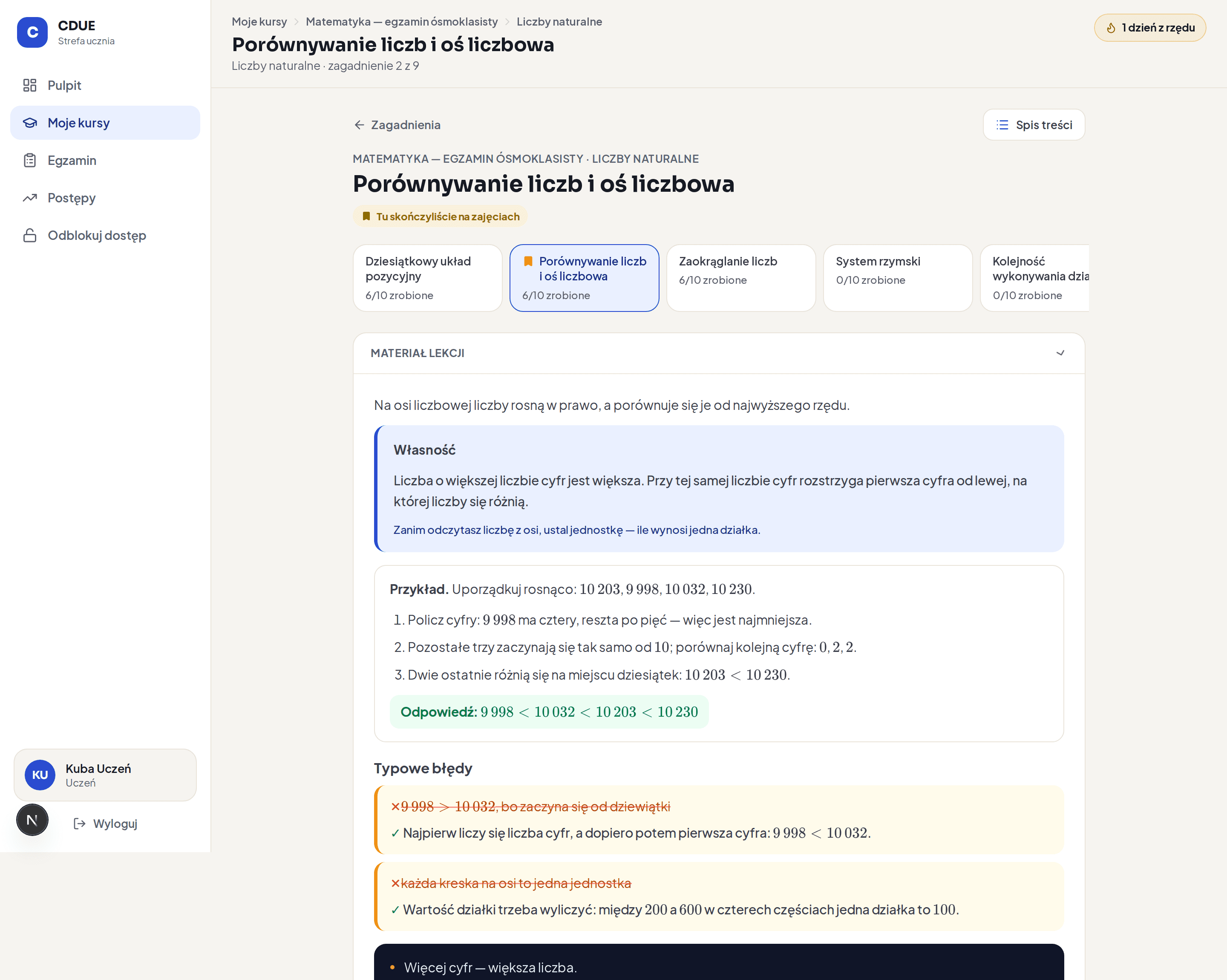Switch to the Zaokrąglanie liczb topic

pos(741,278)
